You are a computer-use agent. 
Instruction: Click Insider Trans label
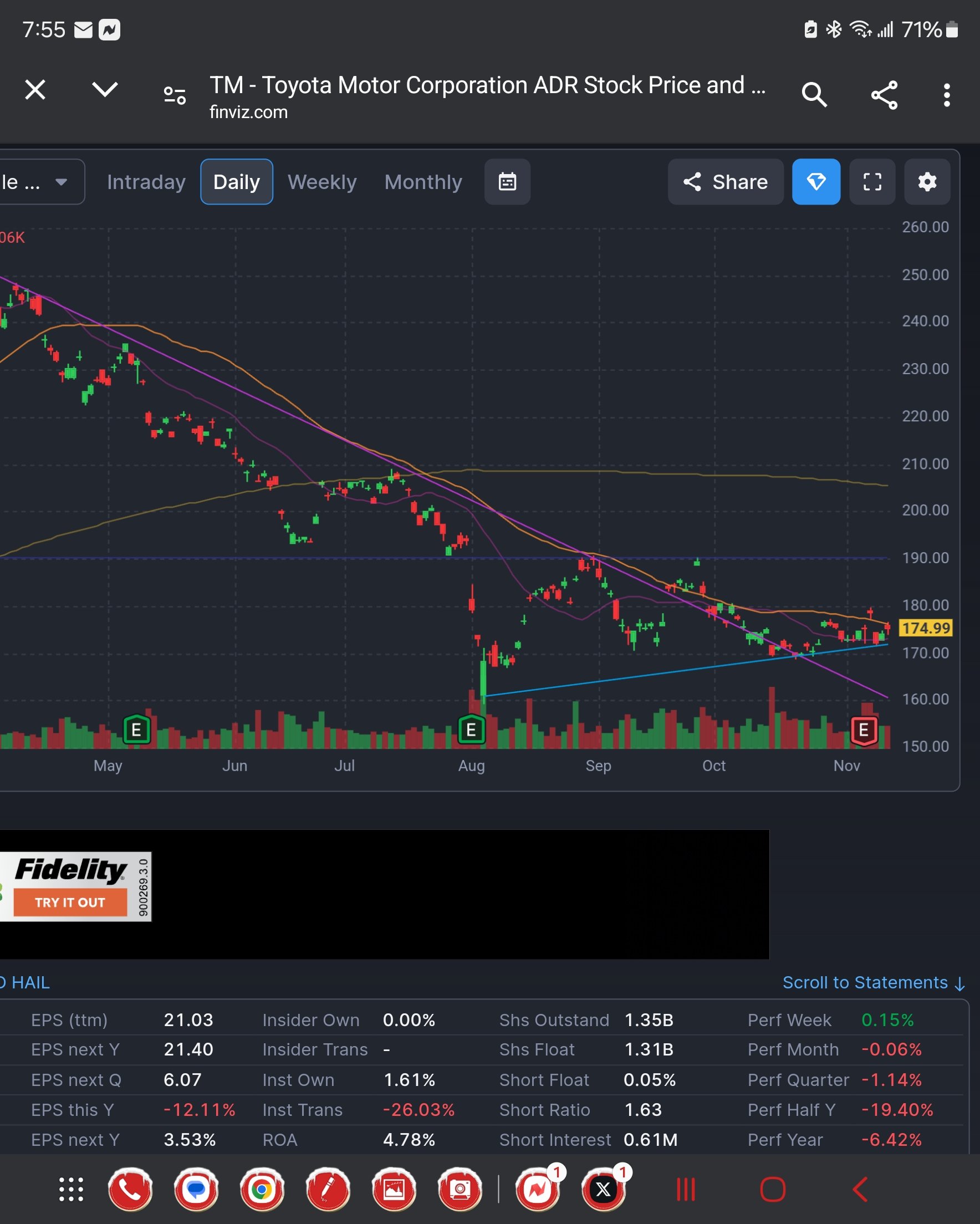[315, 1050]
